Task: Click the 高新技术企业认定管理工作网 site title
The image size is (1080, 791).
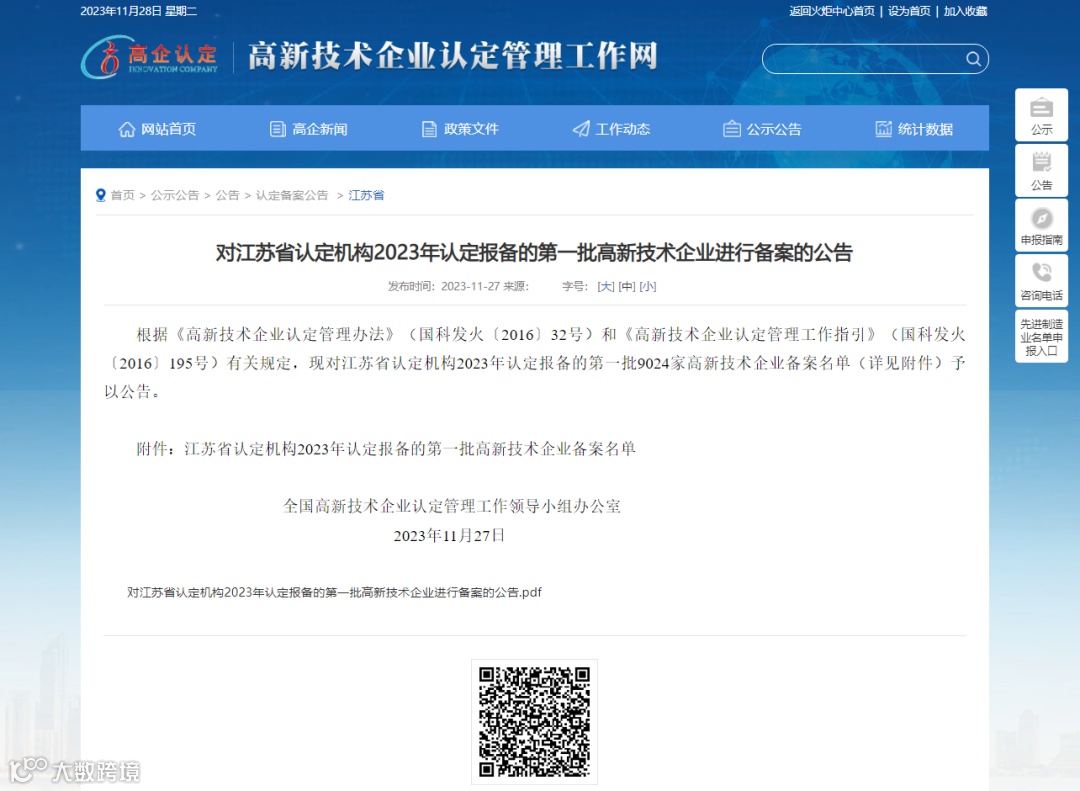Action: click(x=453, y=56)
